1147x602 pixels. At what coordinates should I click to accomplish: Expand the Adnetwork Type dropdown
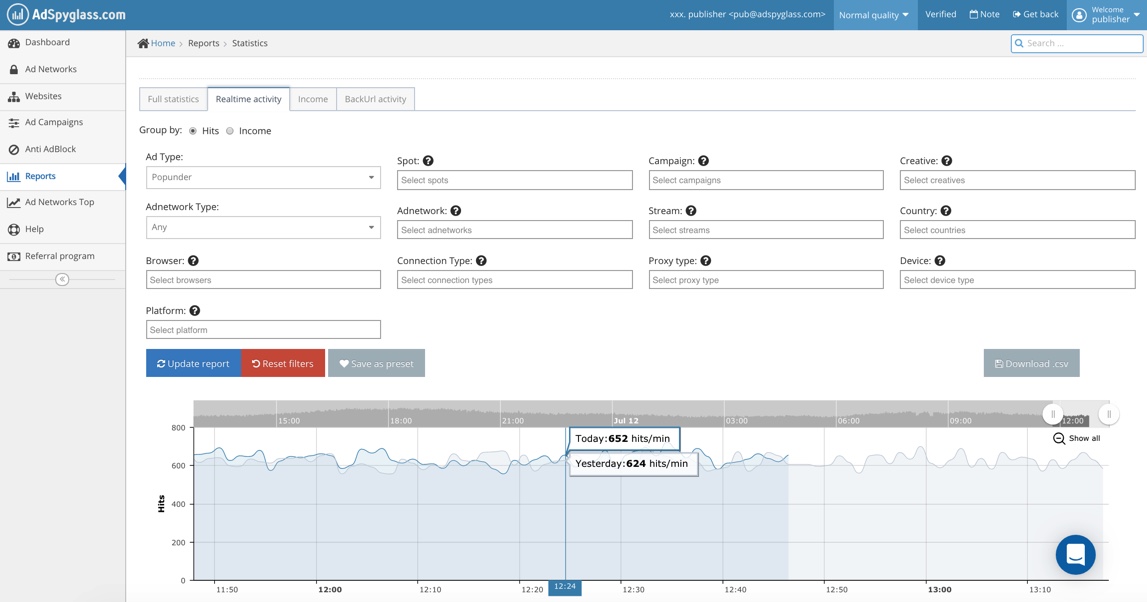263,227
